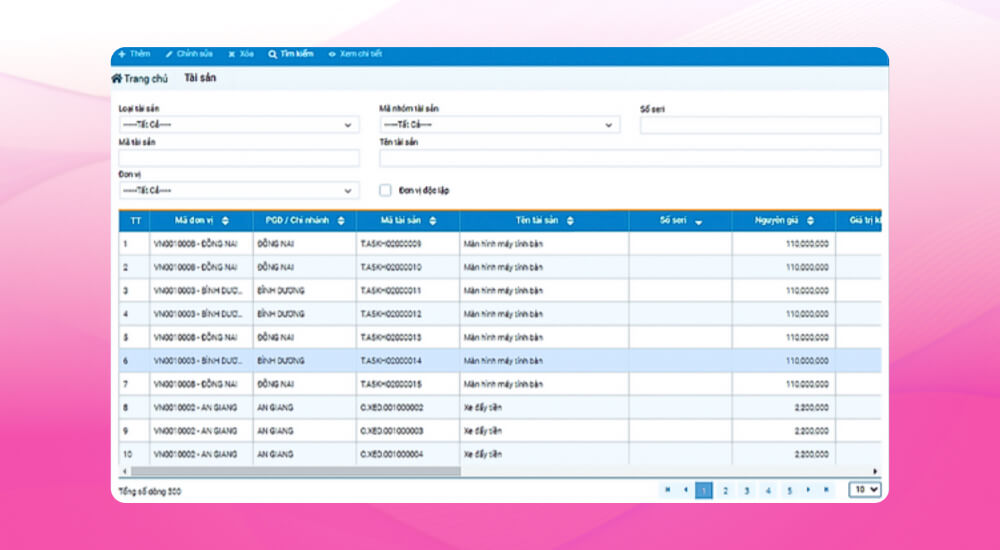Click AN GIANG branch in row 8
Image resolution: width=1000 pixels, height=550 pixels.
tap(275, 407)
